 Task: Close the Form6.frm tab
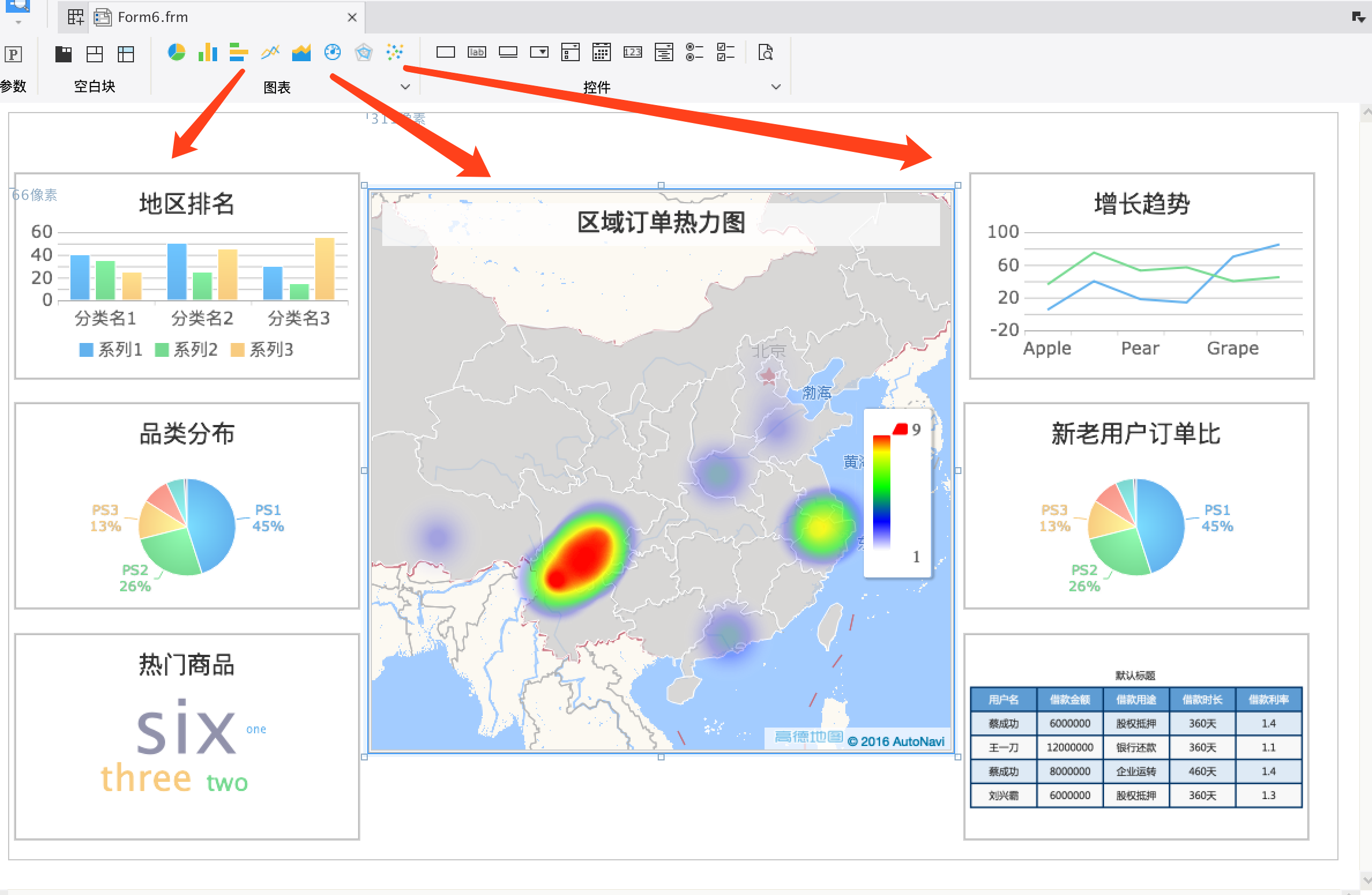pos(352,17)
